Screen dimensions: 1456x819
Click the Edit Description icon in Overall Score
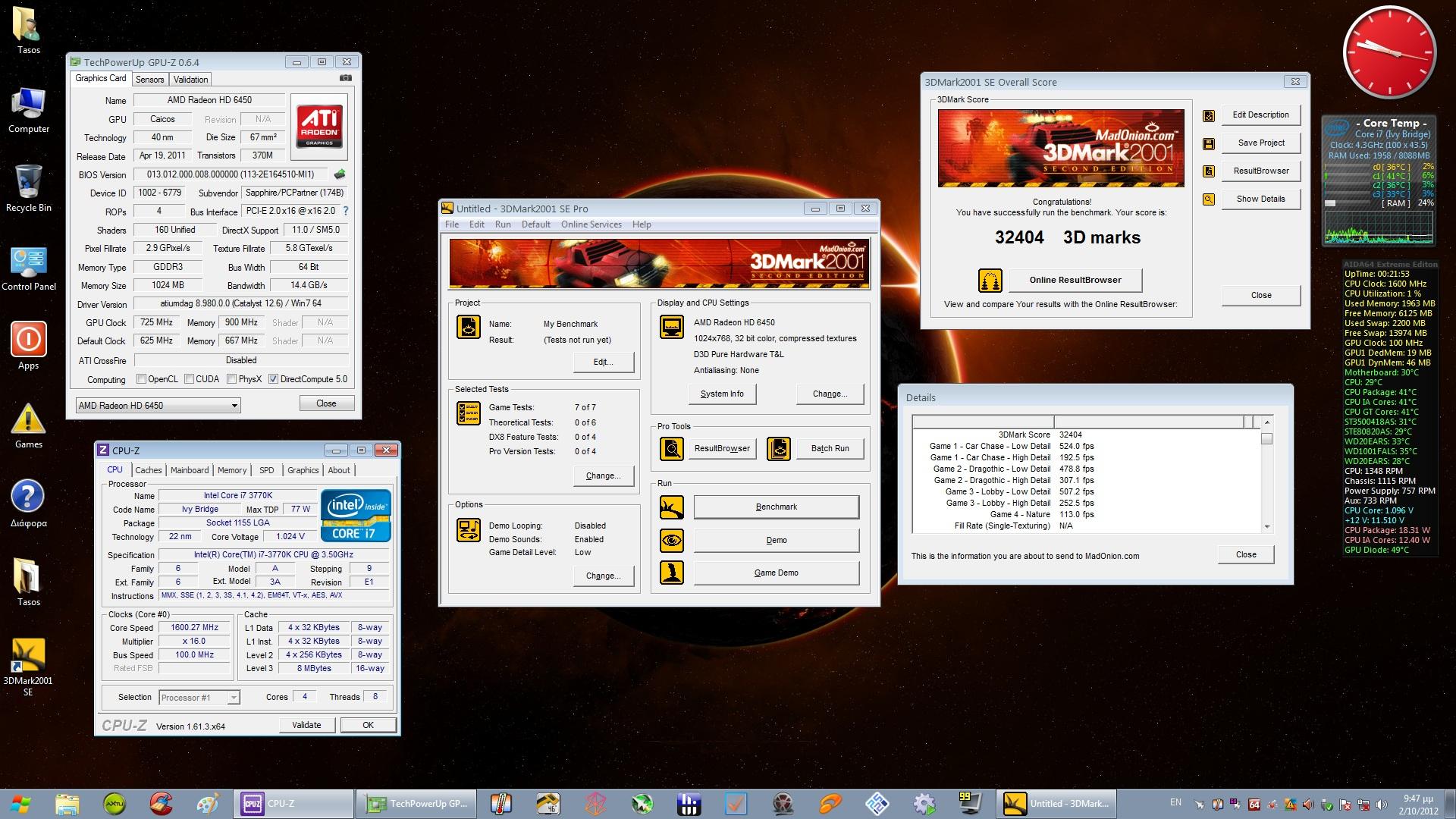click(1209, 115)
